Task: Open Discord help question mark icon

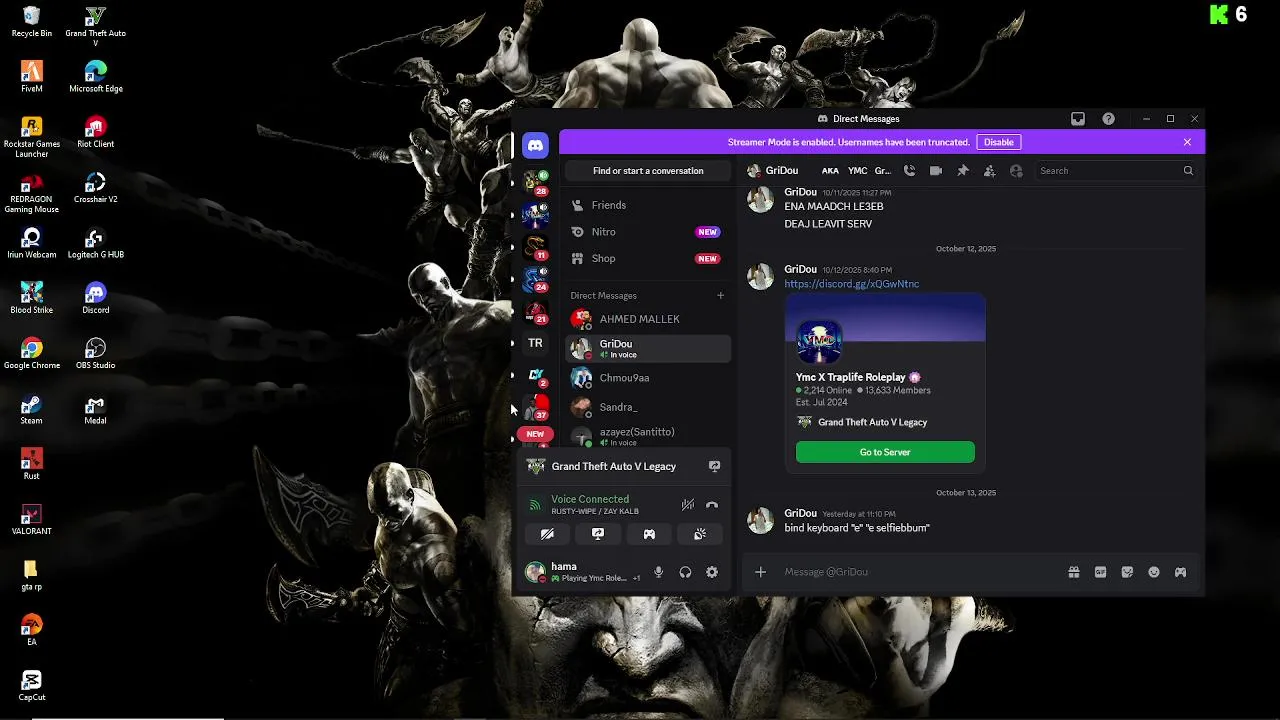Action: coord(1109,119)
